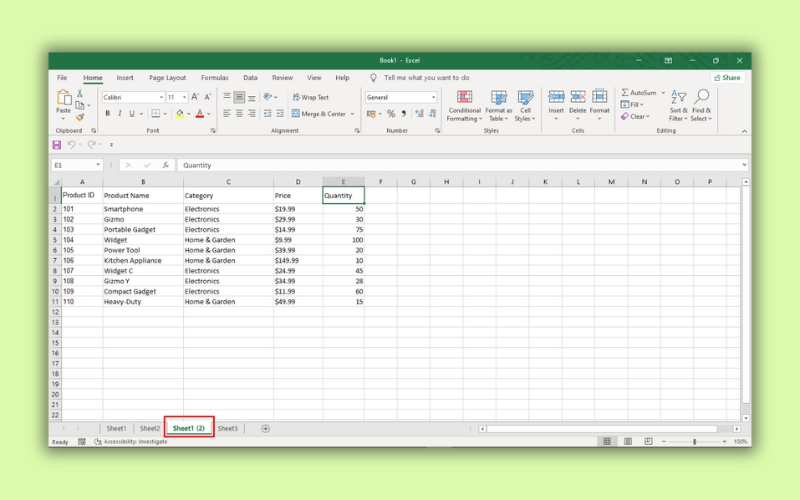Open the Fill dropdown
The width and height of the screenshot is (800, 500).
(632, 105)
